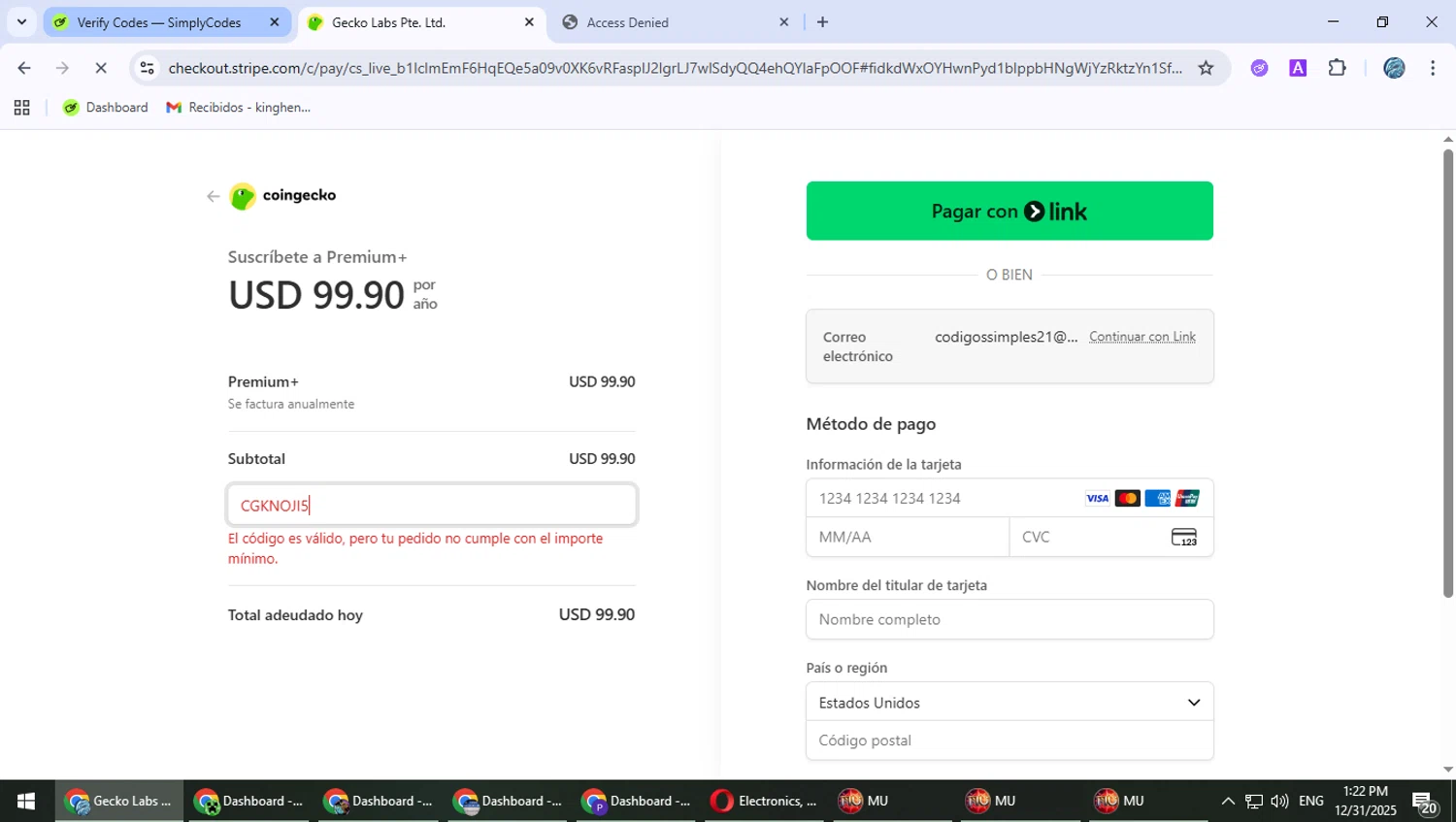The width and height of the screenshot is (1456, 822).
Task: Close the Verify Codes tab
Action: pos(275,22)
